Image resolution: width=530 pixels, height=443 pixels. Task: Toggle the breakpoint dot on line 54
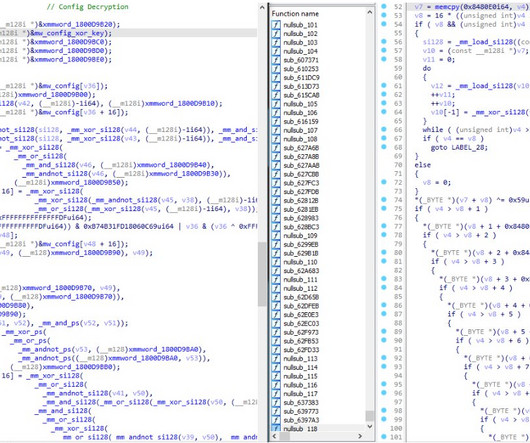[x=384, y=24]
